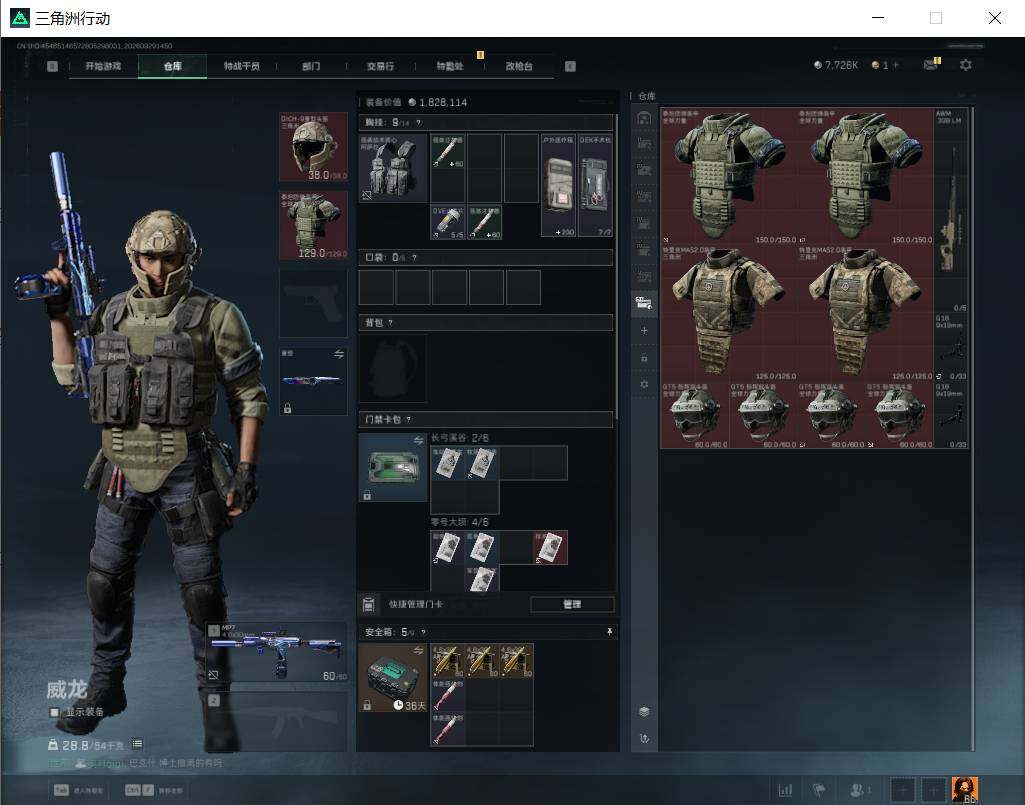Click the lock icon in warehouse sidebar
The height and width of the screenshot is (805, 1025).
pyautogui.click(x=644, y=358)
